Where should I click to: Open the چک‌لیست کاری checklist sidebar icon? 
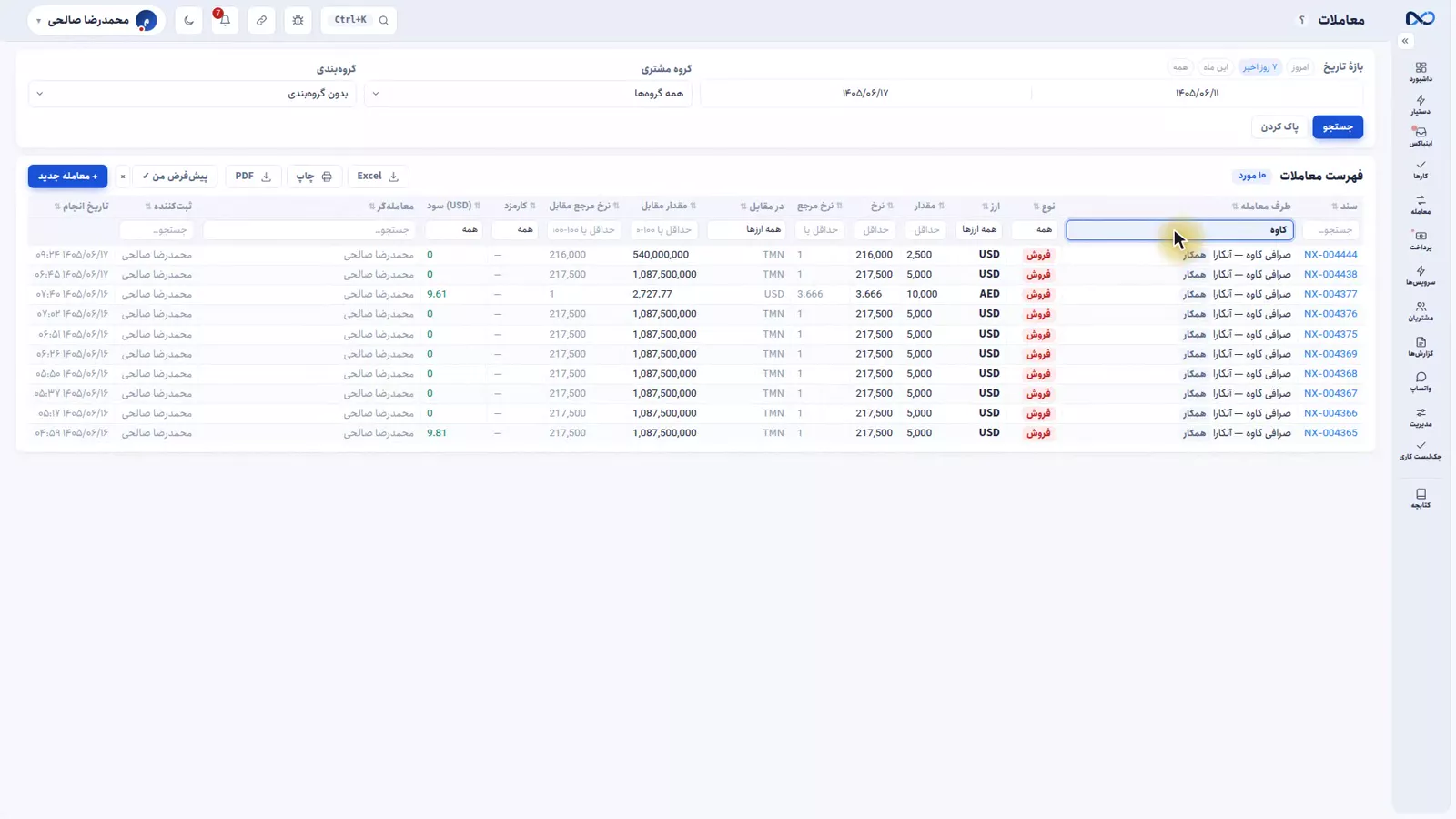click(x=1421, y=450)
